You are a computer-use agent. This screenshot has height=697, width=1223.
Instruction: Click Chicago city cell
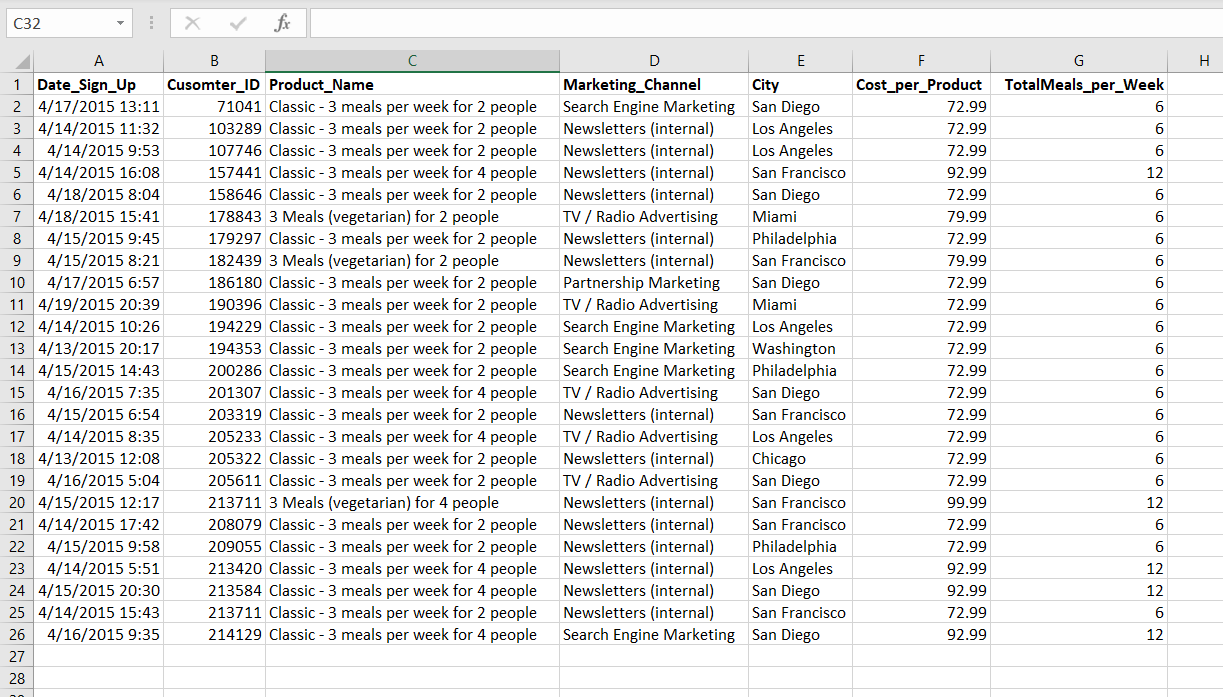[800, 459]
